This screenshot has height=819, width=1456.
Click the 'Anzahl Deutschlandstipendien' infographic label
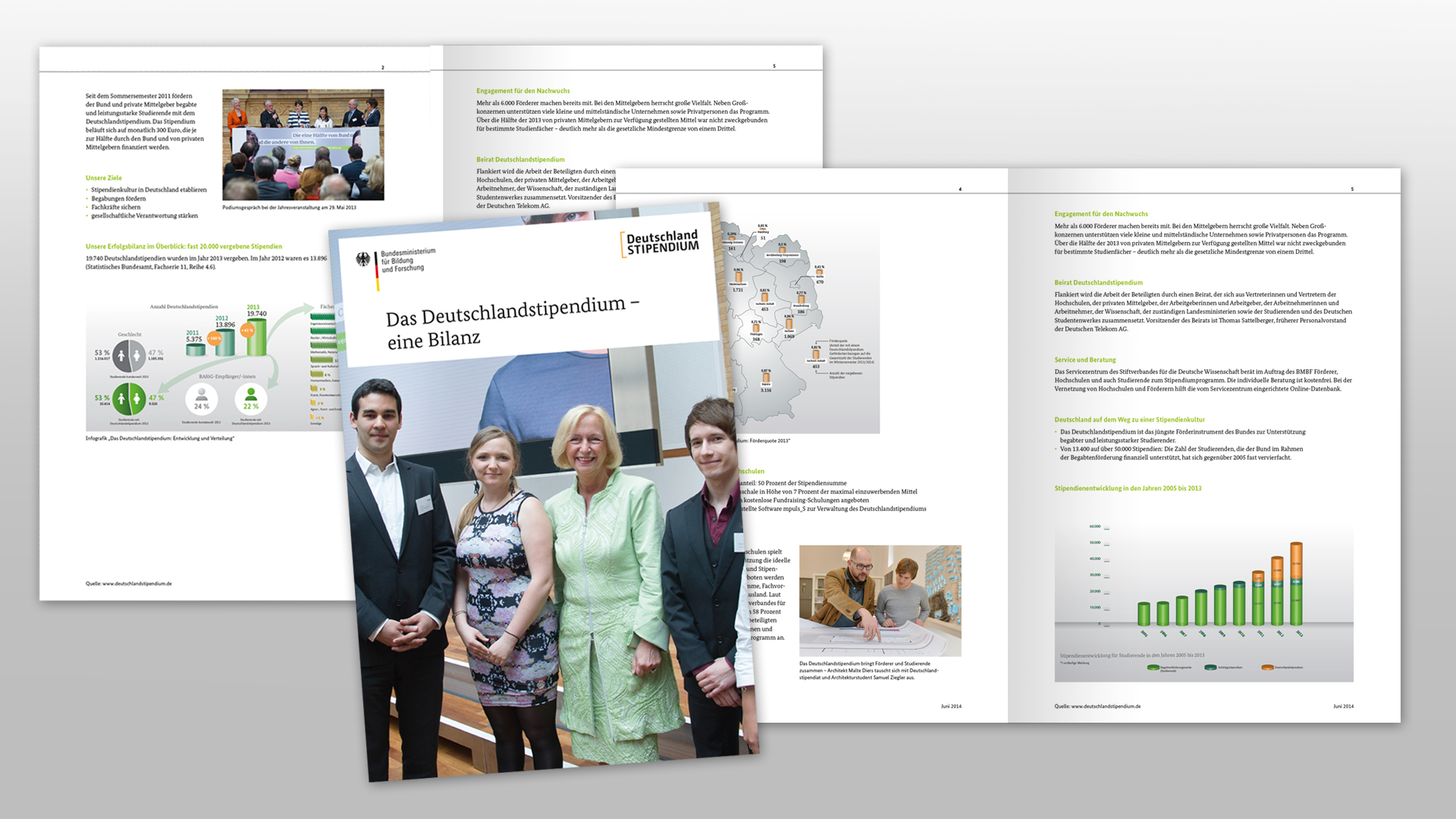coord(184,307)
